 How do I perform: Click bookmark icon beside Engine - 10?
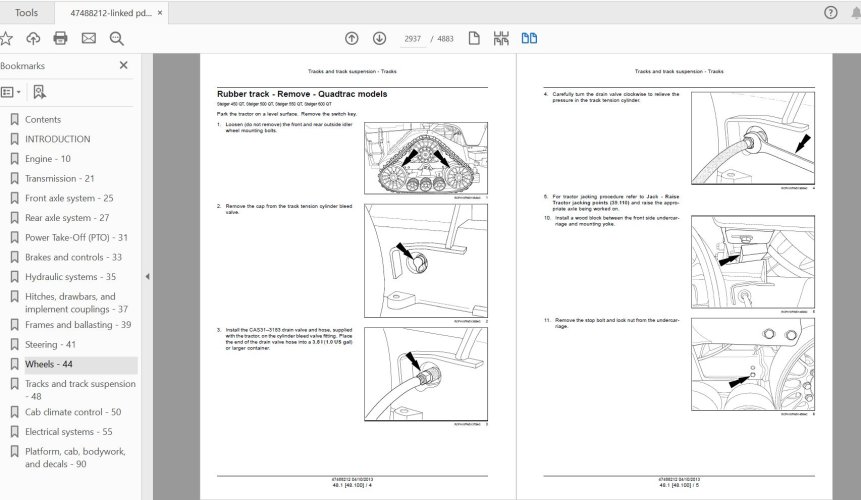click(x=15, y=159)
